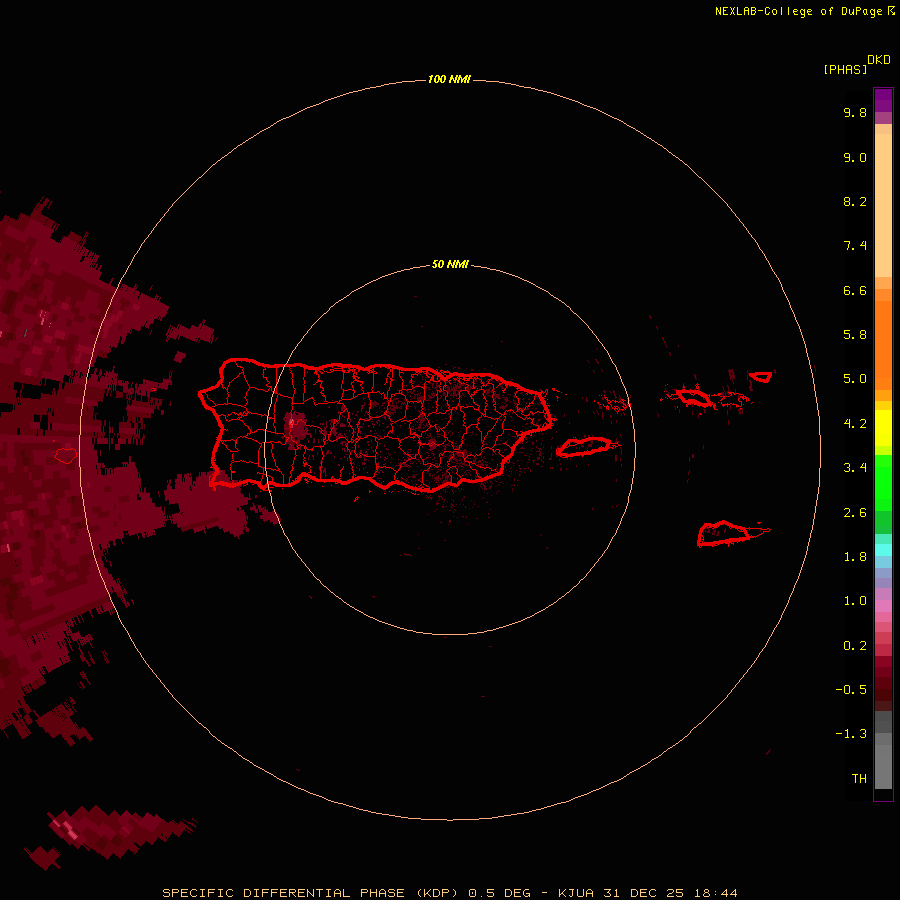900x900 pixels.
Task: Click the 6.6 scale value
Action: (x=855, y=290)
